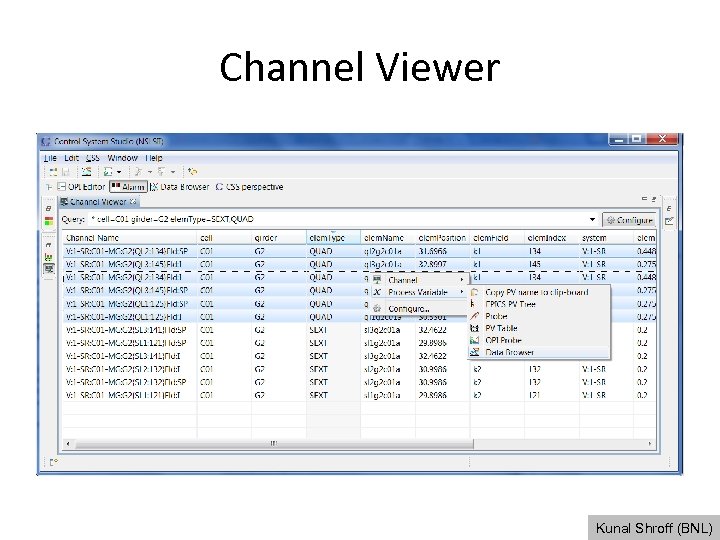
Task: Sort by the cell column header
Action: (x=224, y=238)
